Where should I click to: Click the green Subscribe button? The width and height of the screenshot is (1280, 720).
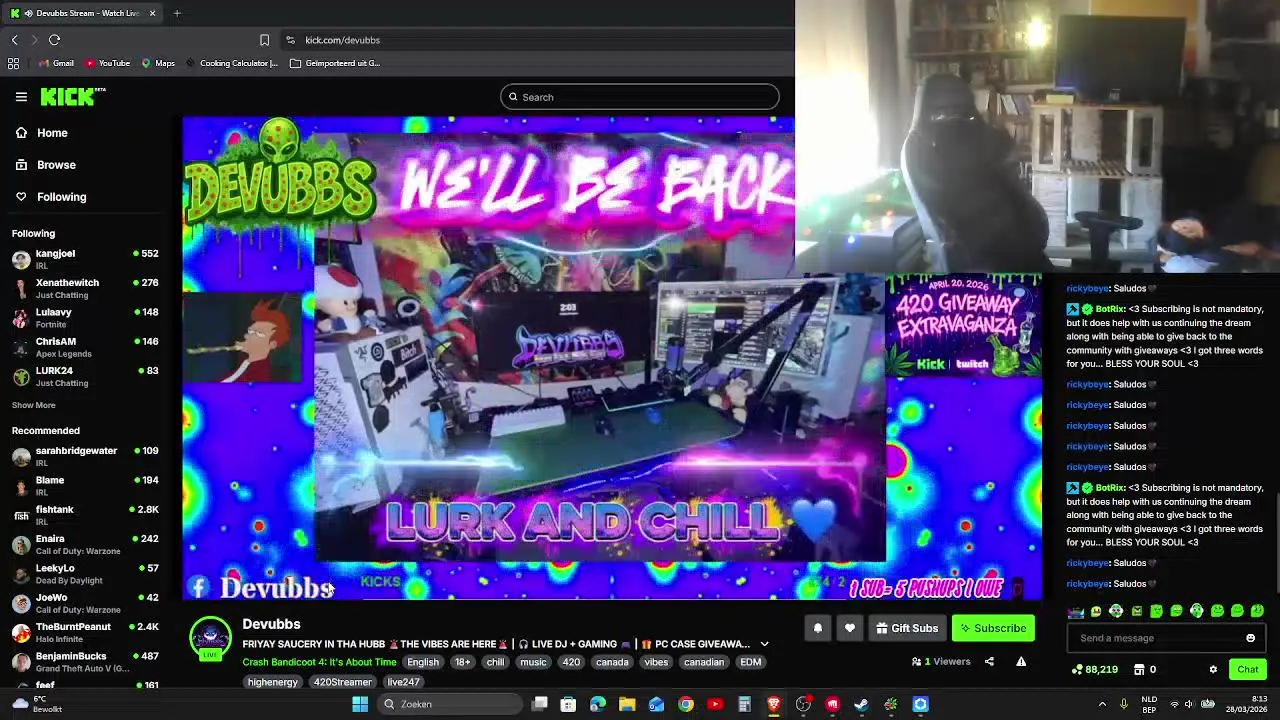(x=992, y=628)
